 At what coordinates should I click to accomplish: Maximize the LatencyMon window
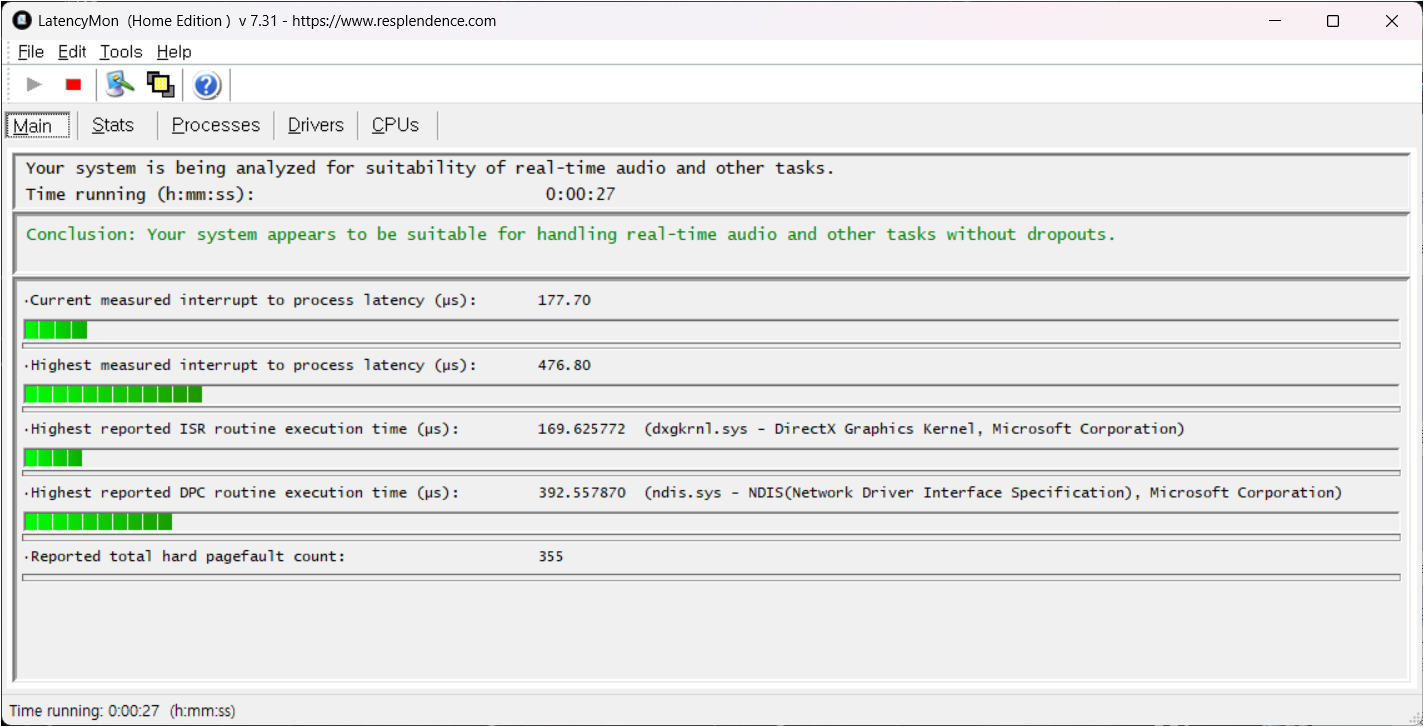click(1332, 21)
